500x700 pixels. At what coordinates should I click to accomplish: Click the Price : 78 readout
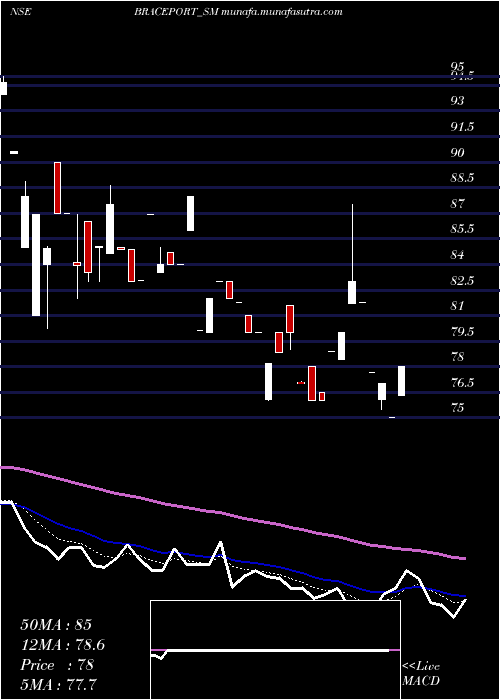pos(58,665)
